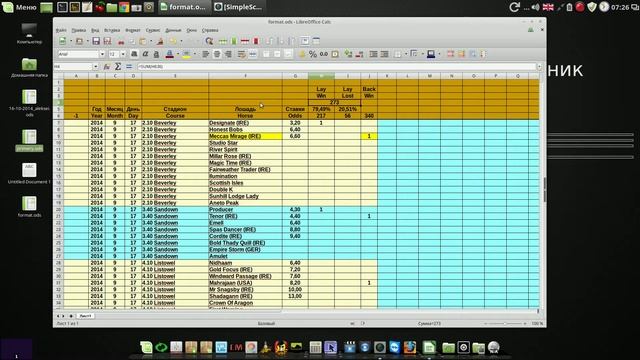640x360 pixels.
Task: Click the New spreadsheet icon
Action: 62,41
